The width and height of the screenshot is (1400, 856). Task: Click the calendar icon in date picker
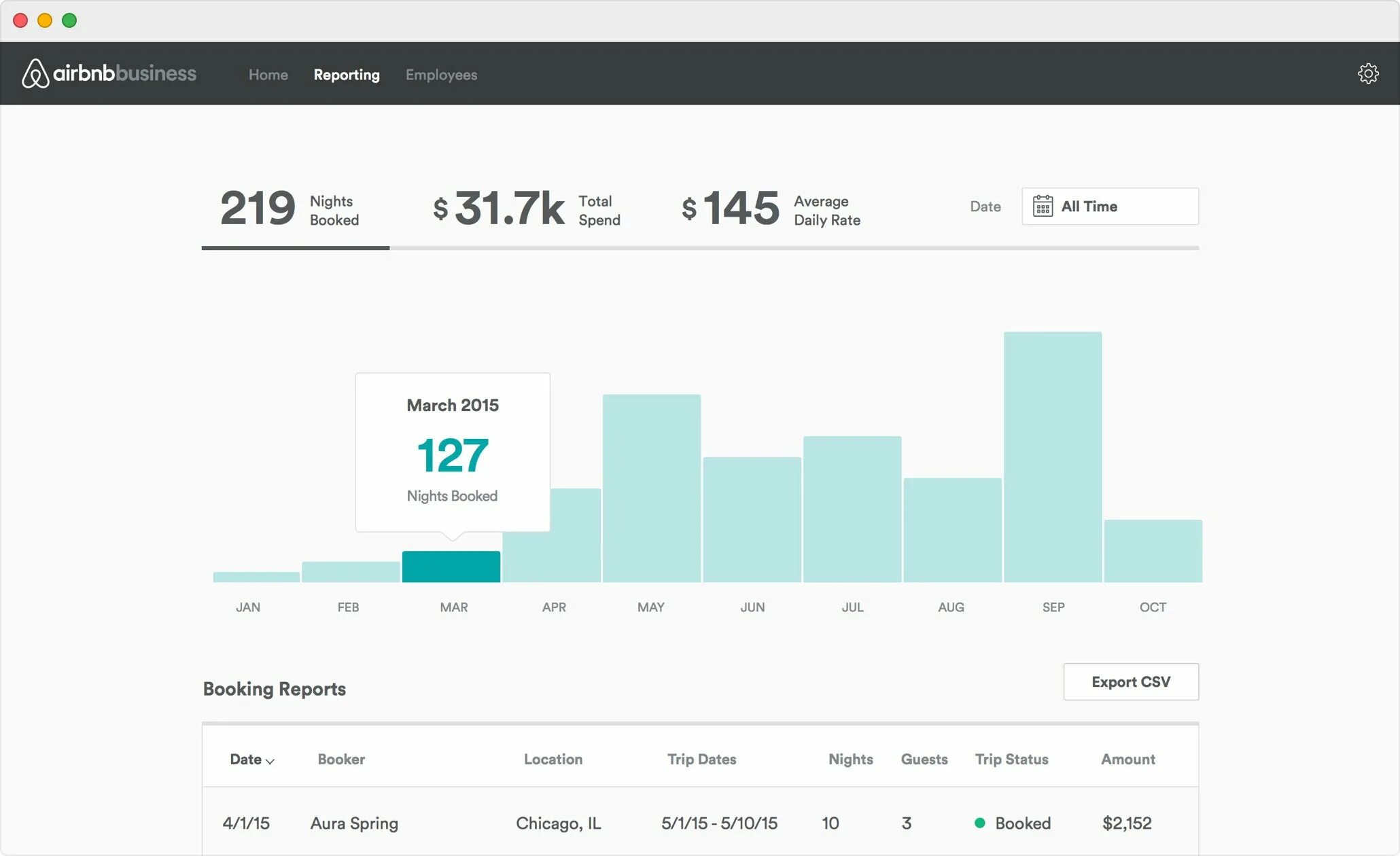pyautogui.click(x=1042, y=207)
